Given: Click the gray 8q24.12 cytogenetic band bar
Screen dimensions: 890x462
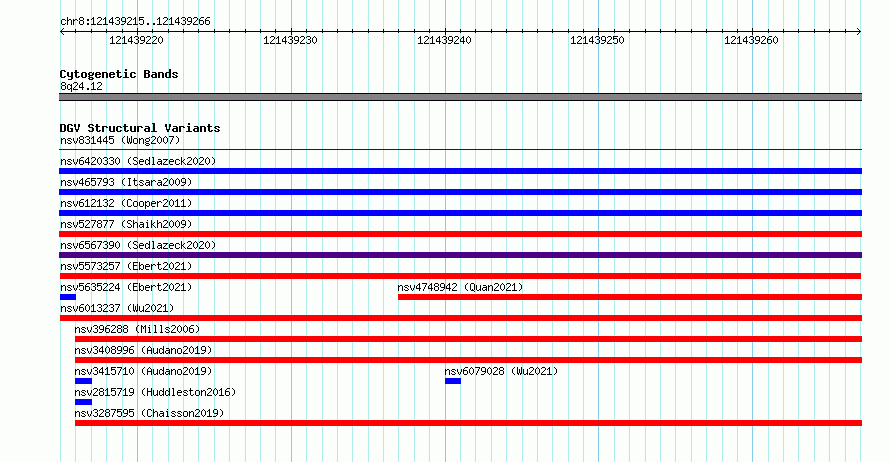Looking at the screenshot, I should click(x=460, y=97).
